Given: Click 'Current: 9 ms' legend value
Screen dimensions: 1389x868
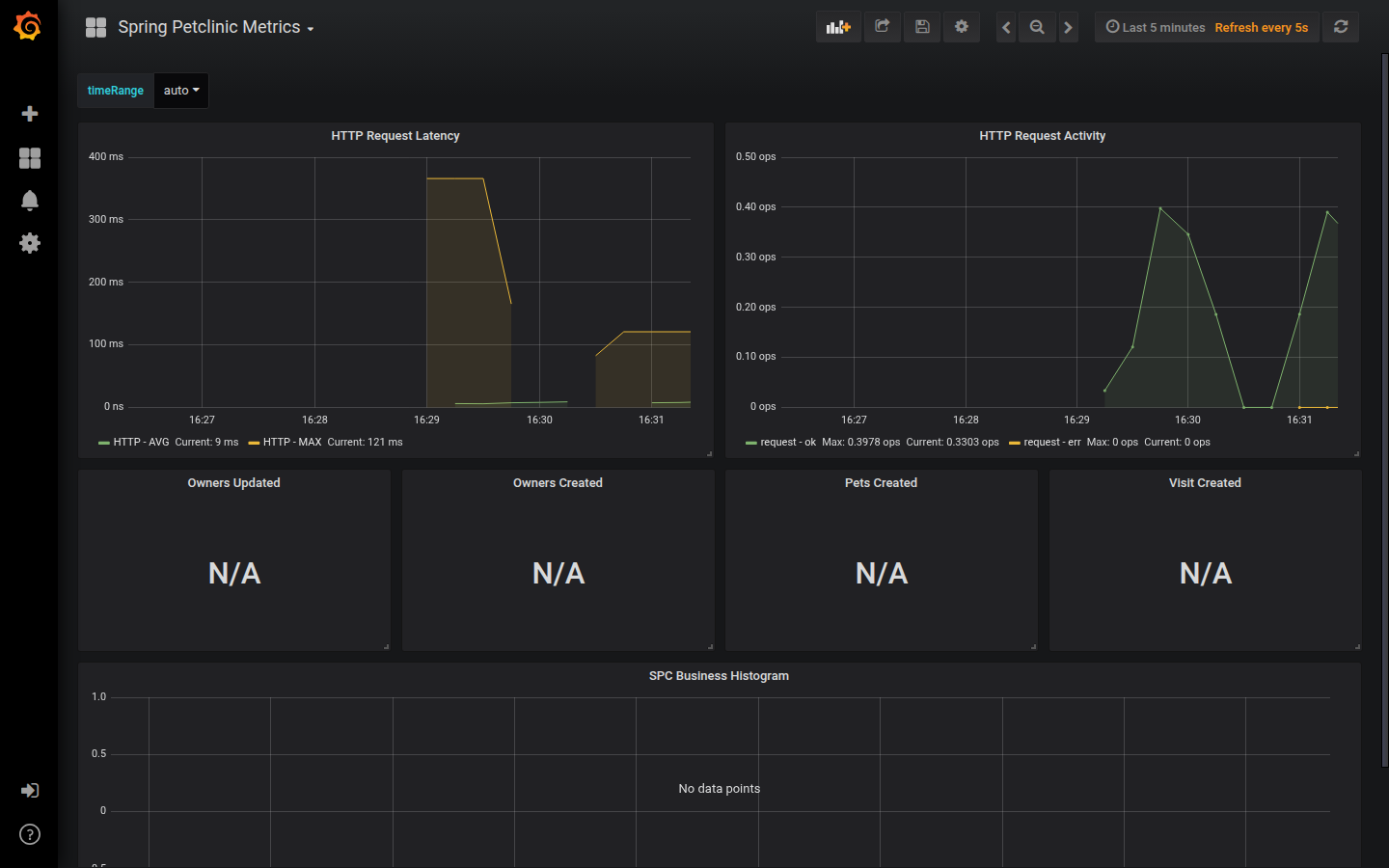Looking at the screenshot, I should click(206, 443).
